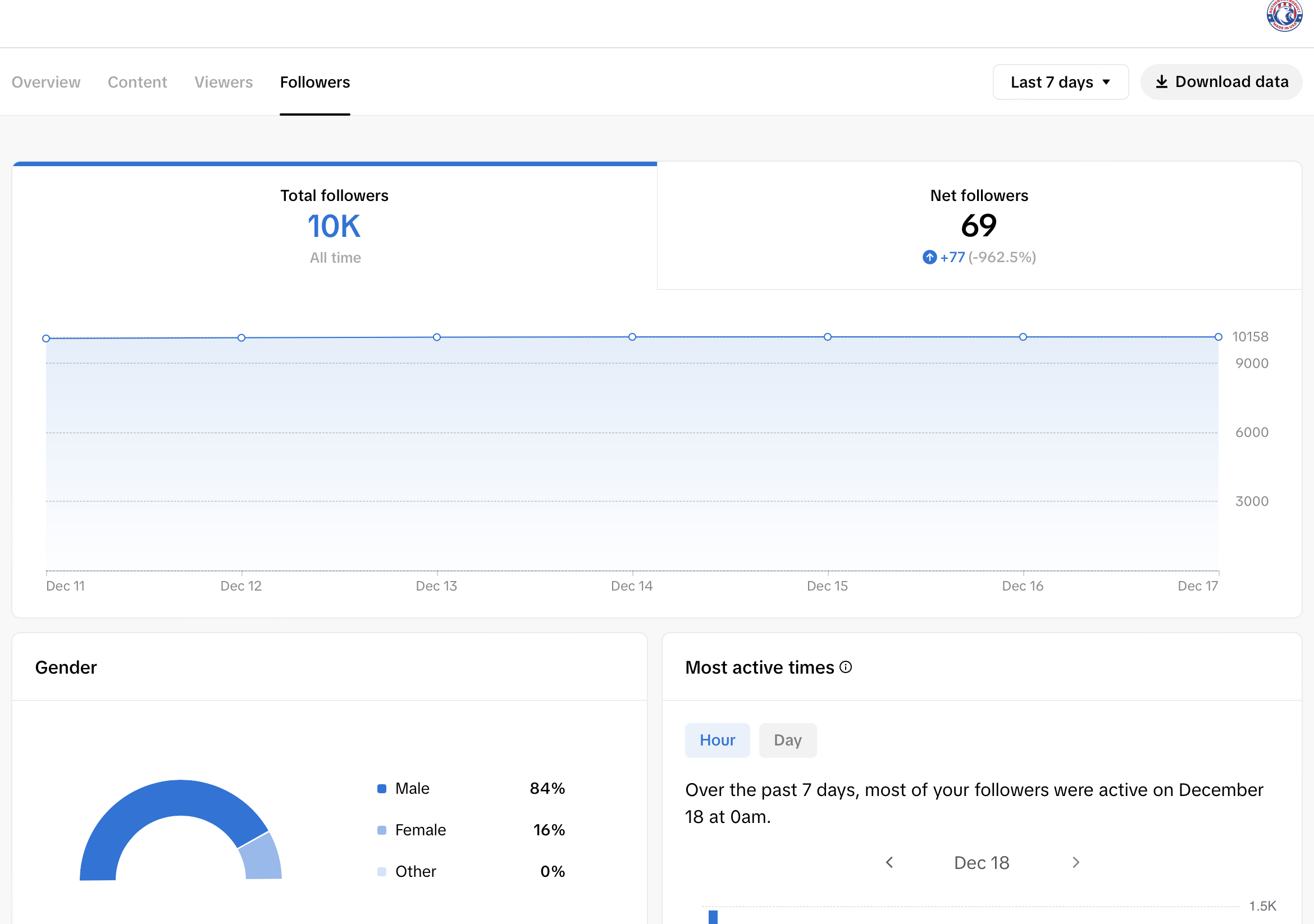Viewport: 1314px width, 924px height.
Task: Click the 10K total followers value
Action: coord(334,226)
